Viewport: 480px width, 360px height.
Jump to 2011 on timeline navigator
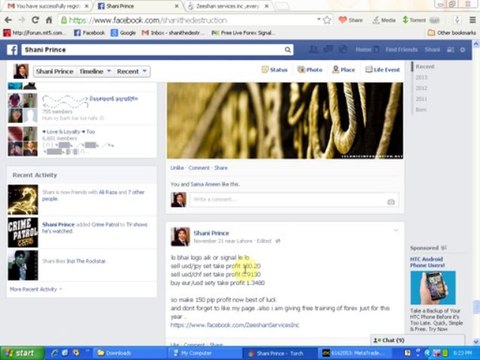pyautogui.click(x=421, y=99)
